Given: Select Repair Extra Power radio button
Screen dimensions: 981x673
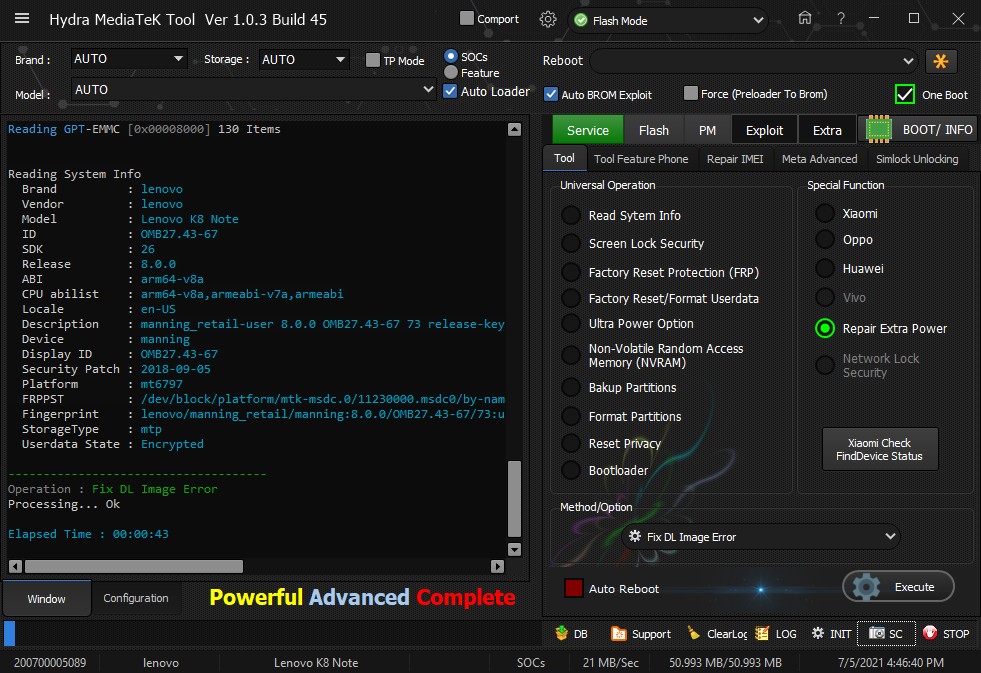Looking at the screenshot, I should point(825,328).
